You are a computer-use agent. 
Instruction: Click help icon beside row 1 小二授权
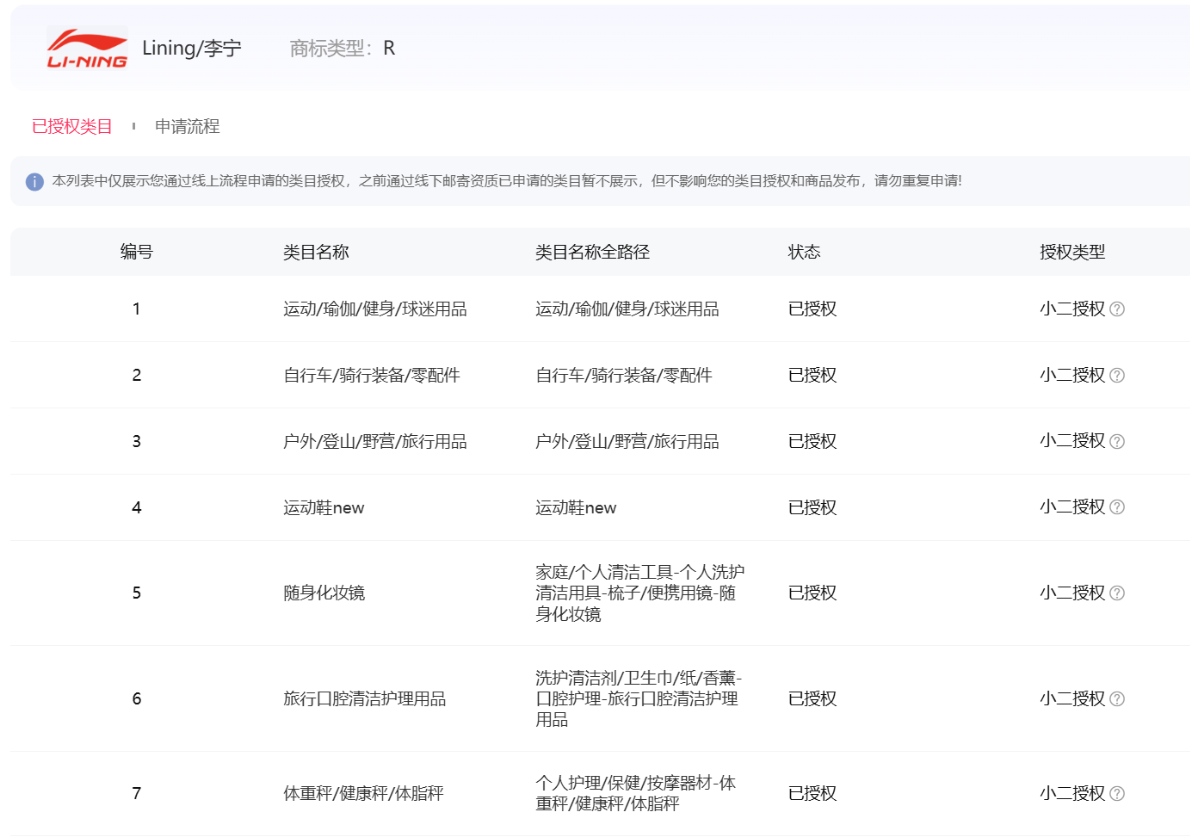tap(1117, 310)
